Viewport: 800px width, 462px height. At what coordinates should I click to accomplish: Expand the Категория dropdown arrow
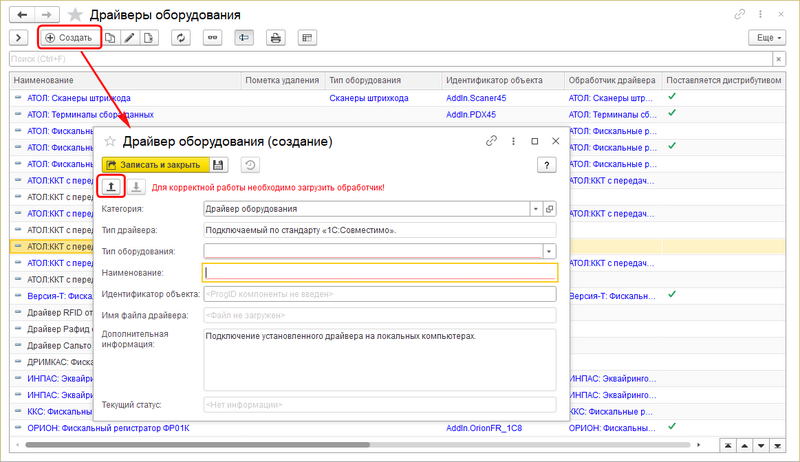(x=536, y=209)
